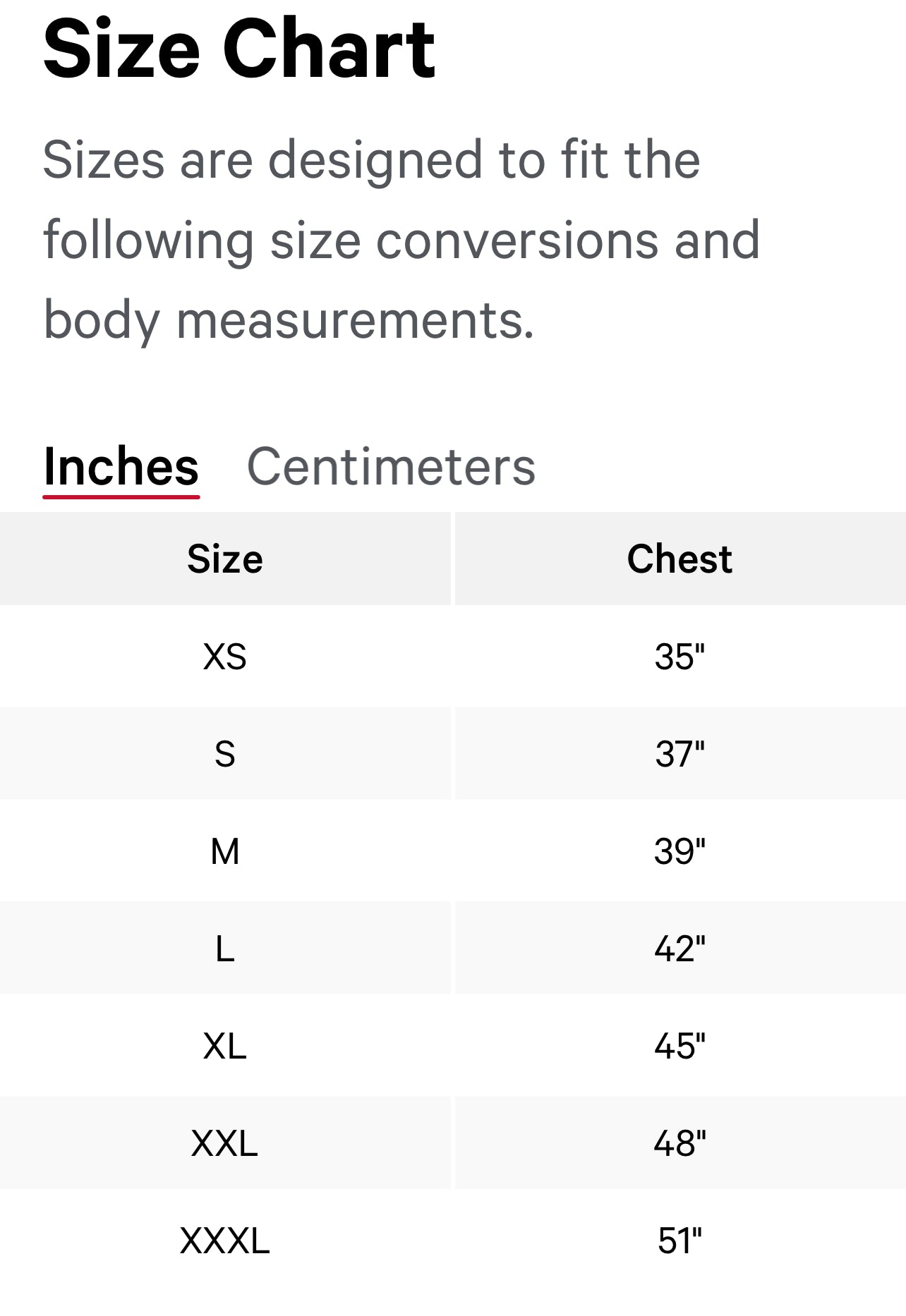Select the M size cell
This screenshot has width=906, height=1316.
[225, 851]
